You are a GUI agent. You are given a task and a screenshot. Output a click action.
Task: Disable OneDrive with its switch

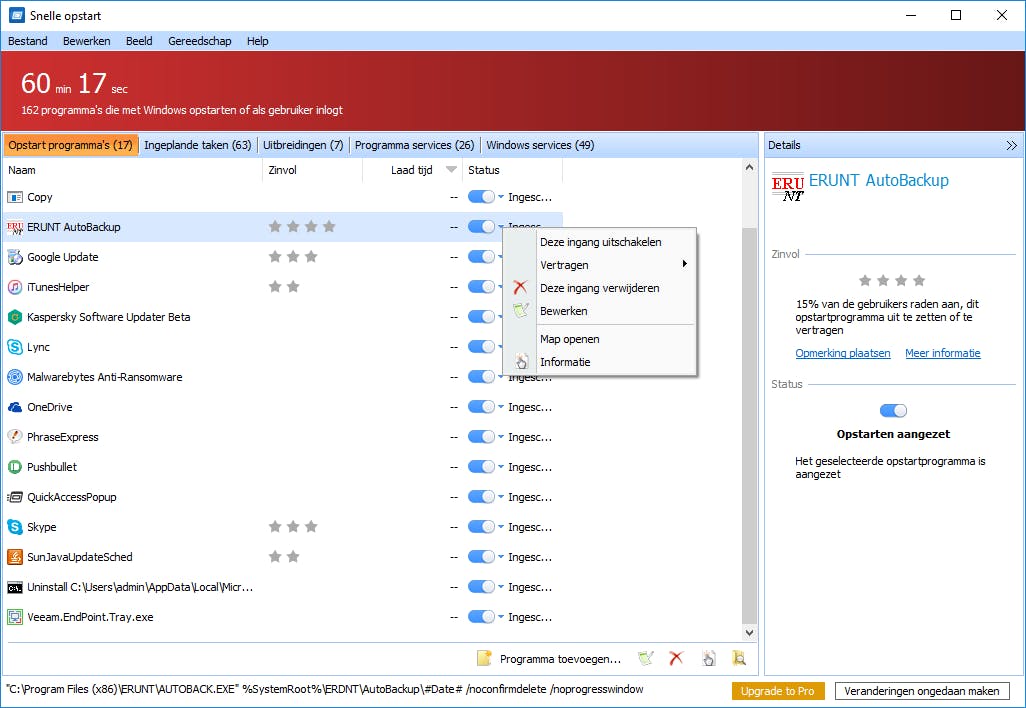click(482, 407)
